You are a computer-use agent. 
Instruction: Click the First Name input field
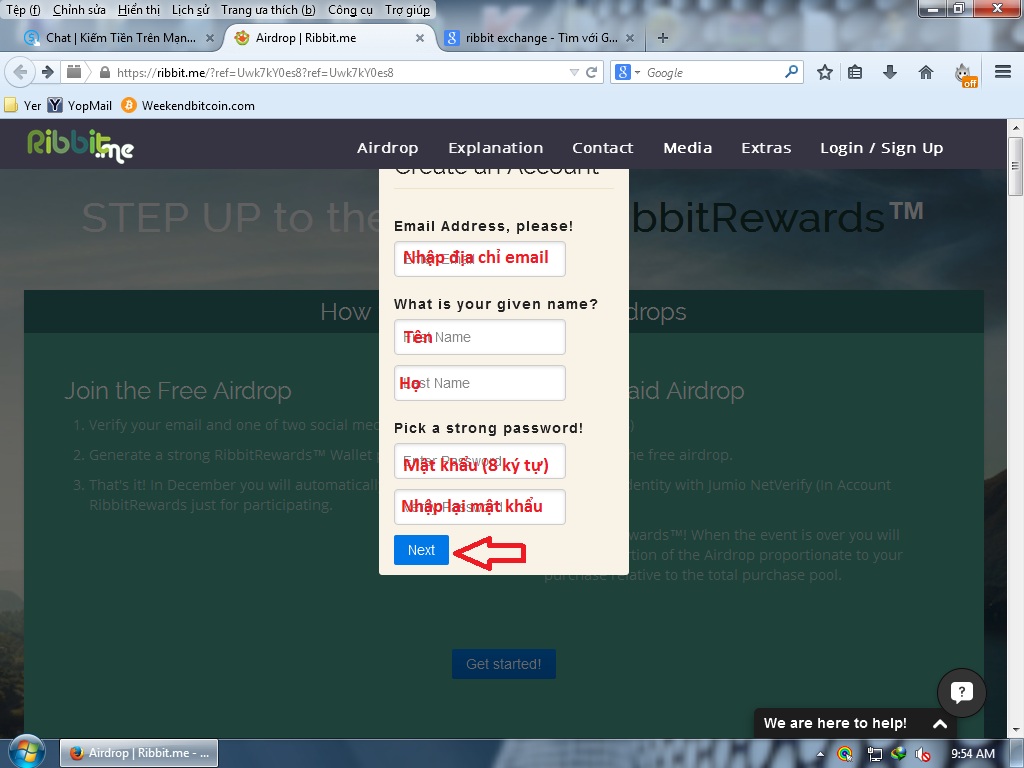(479, 337)
